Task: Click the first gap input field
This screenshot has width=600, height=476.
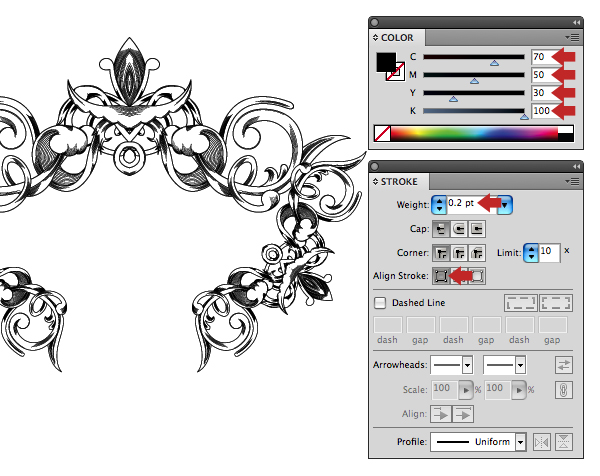Action: [421, 325]
